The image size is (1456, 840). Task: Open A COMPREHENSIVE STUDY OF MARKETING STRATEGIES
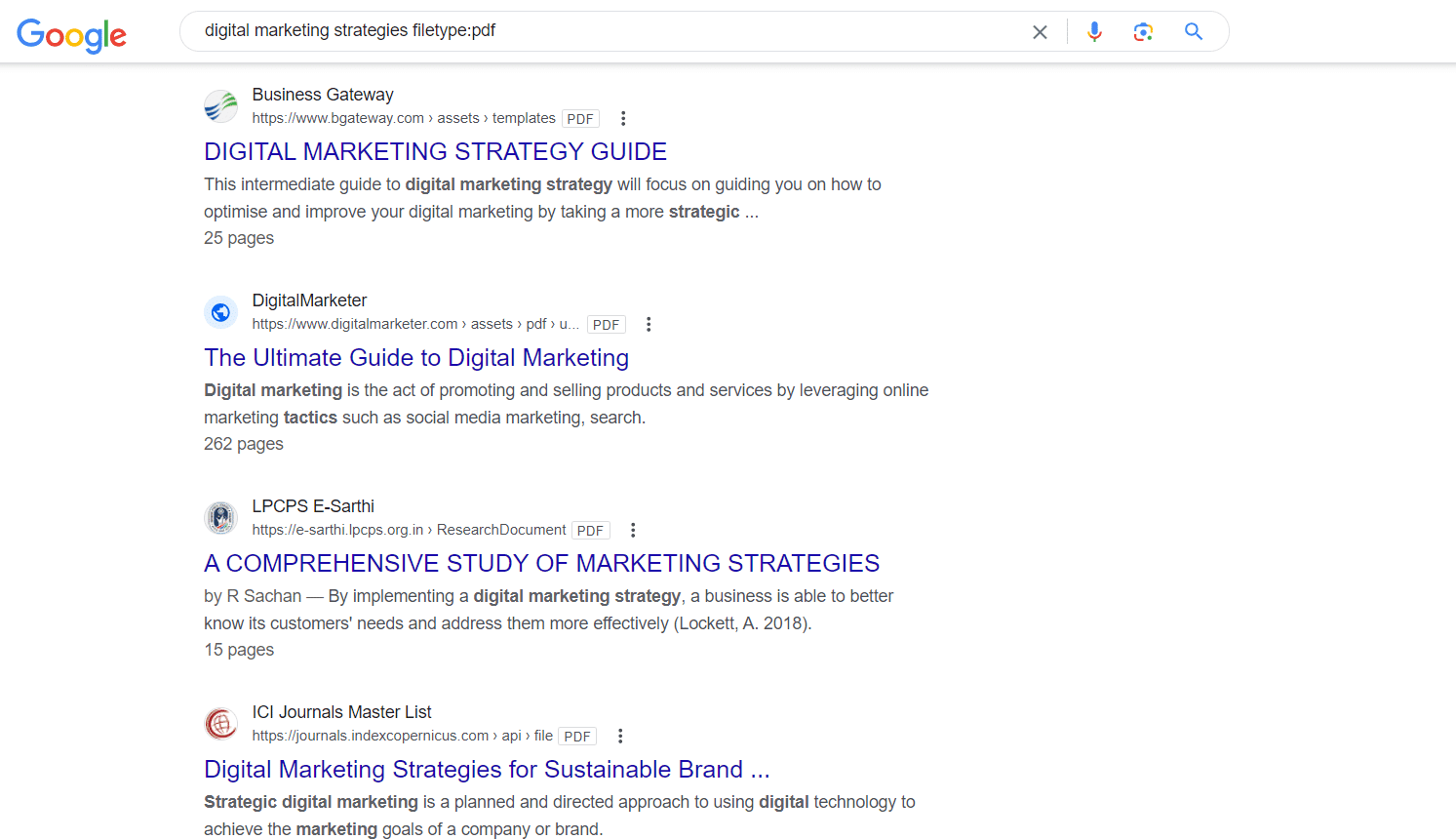(x=541, y=563)
